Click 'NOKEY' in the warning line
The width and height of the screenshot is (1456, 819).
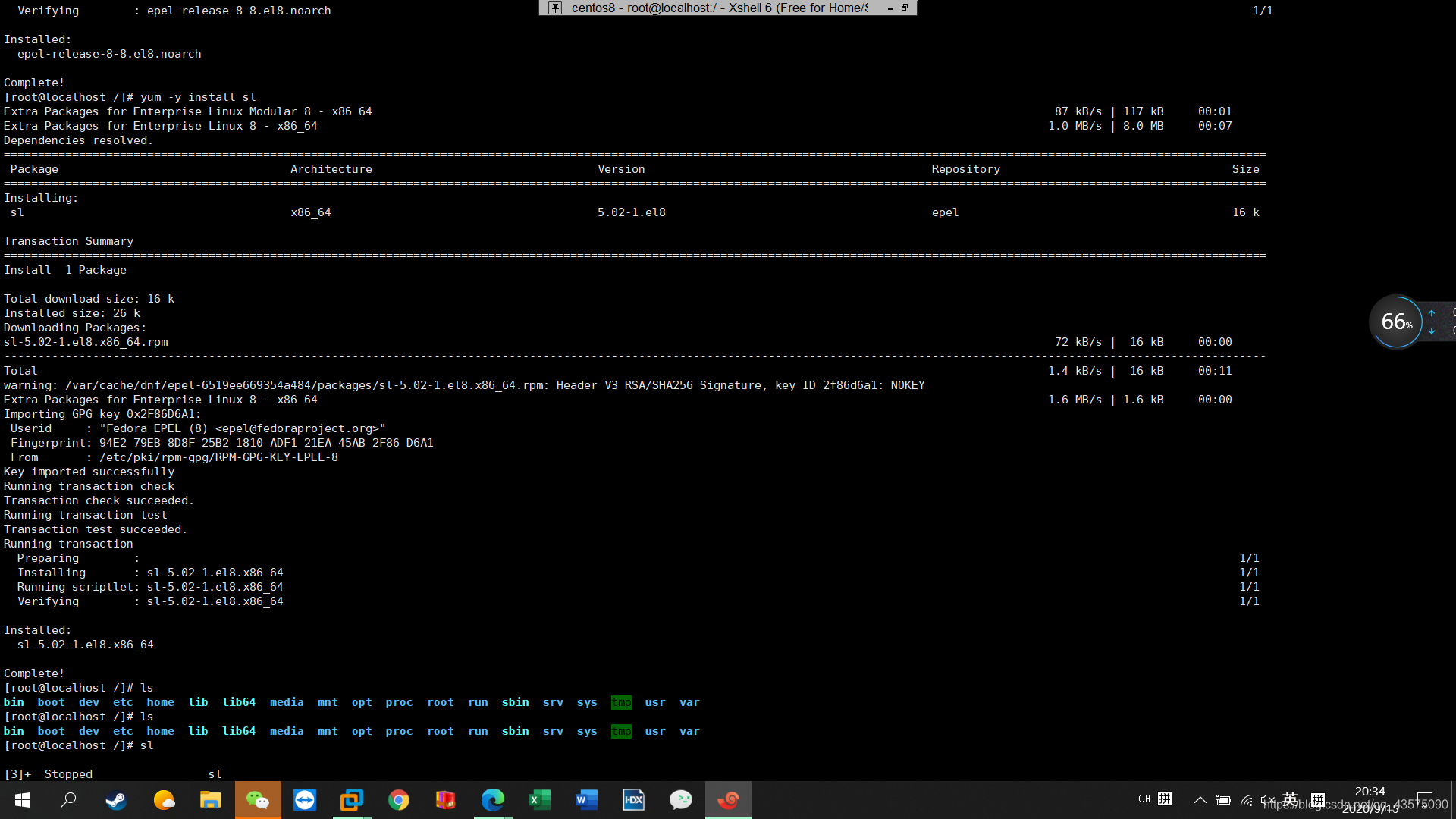[x=908, y=385]
